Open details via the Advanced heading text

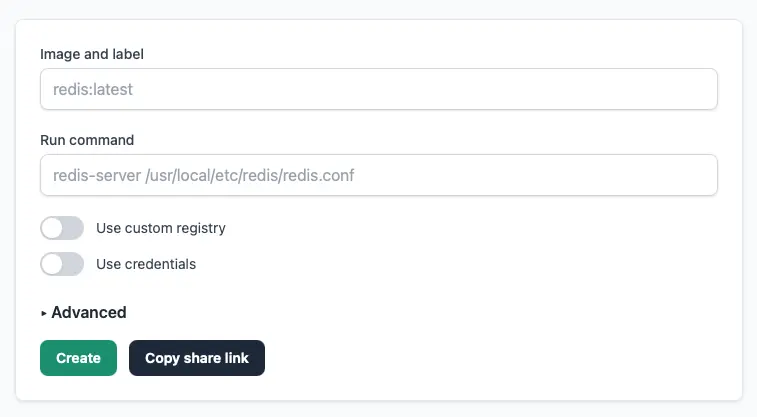(x=89, y=312)
